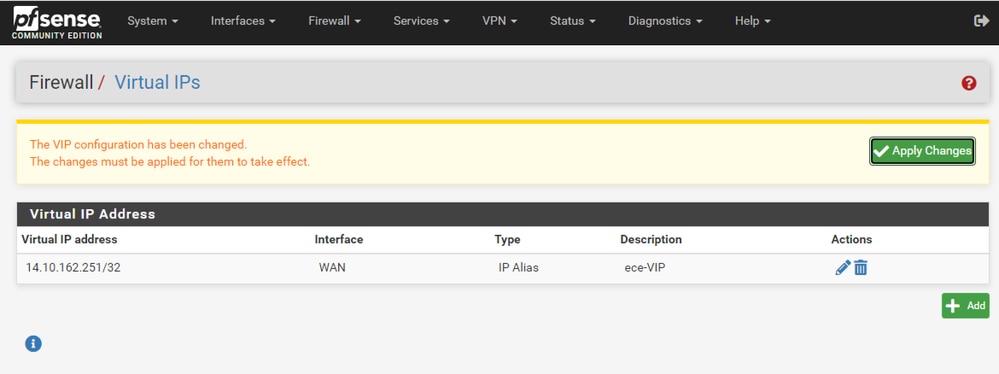Click the Virtual IP Address panel heading
This screenshot has height=374, width=999.
tap(92, 214)
